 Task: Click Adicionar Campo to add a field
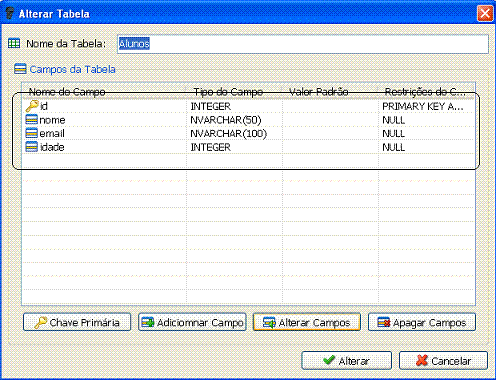[192, 322]
